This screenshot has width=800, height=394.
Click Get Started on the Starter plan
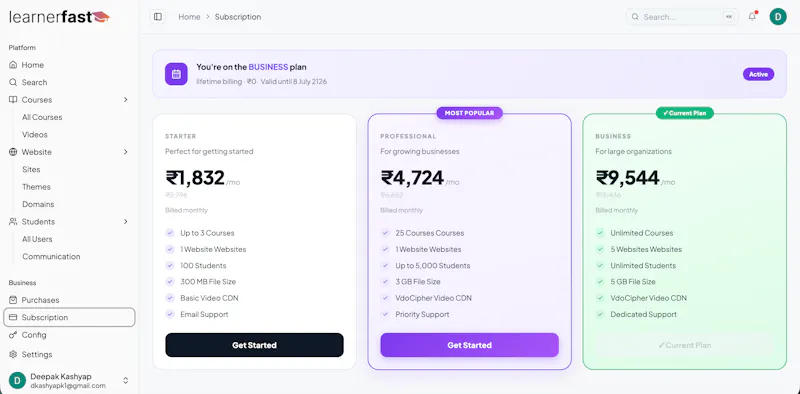pos(254,345)
